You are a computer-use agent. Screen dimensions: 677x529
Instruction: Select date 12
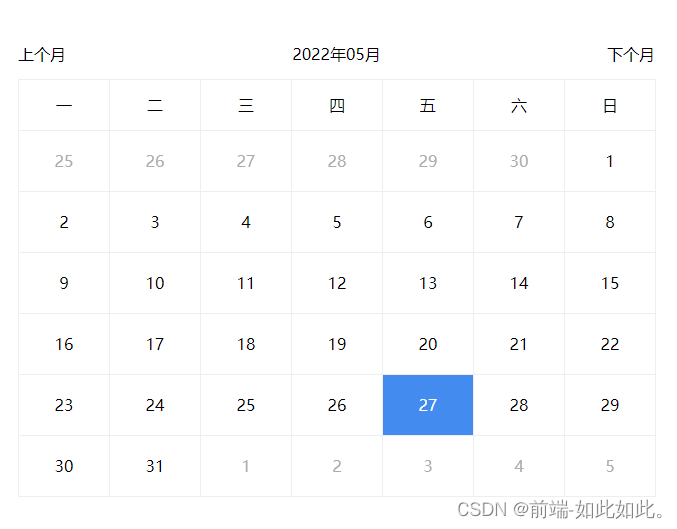coord(337,283)
